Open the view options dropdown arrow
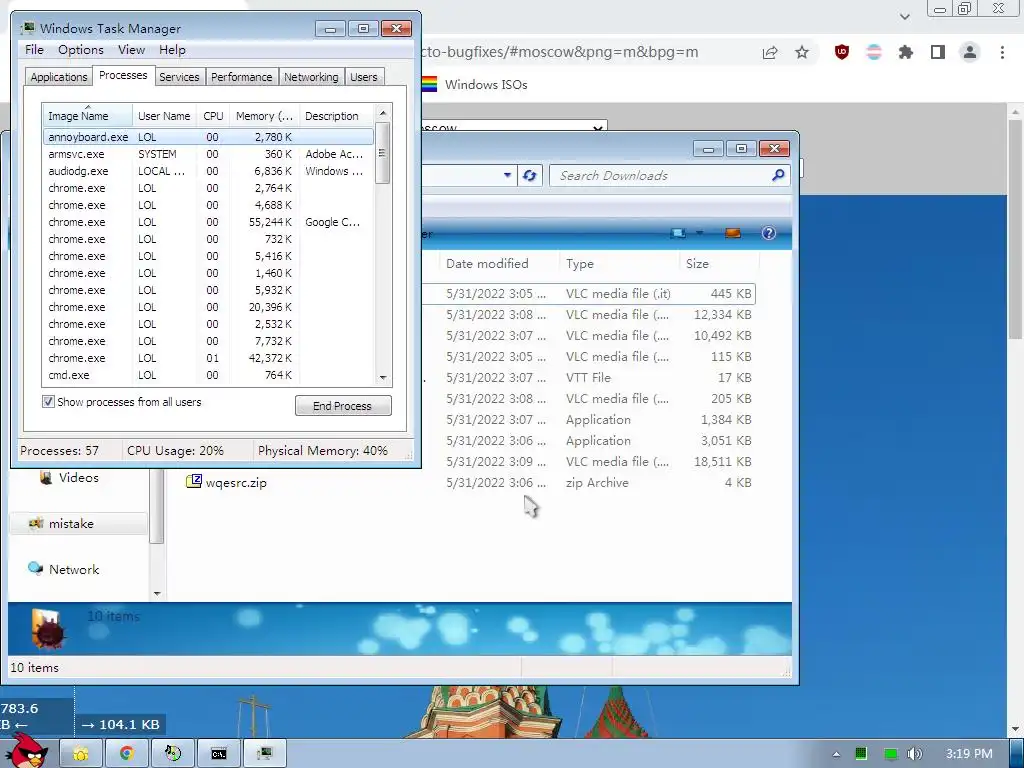 (699, 233)
